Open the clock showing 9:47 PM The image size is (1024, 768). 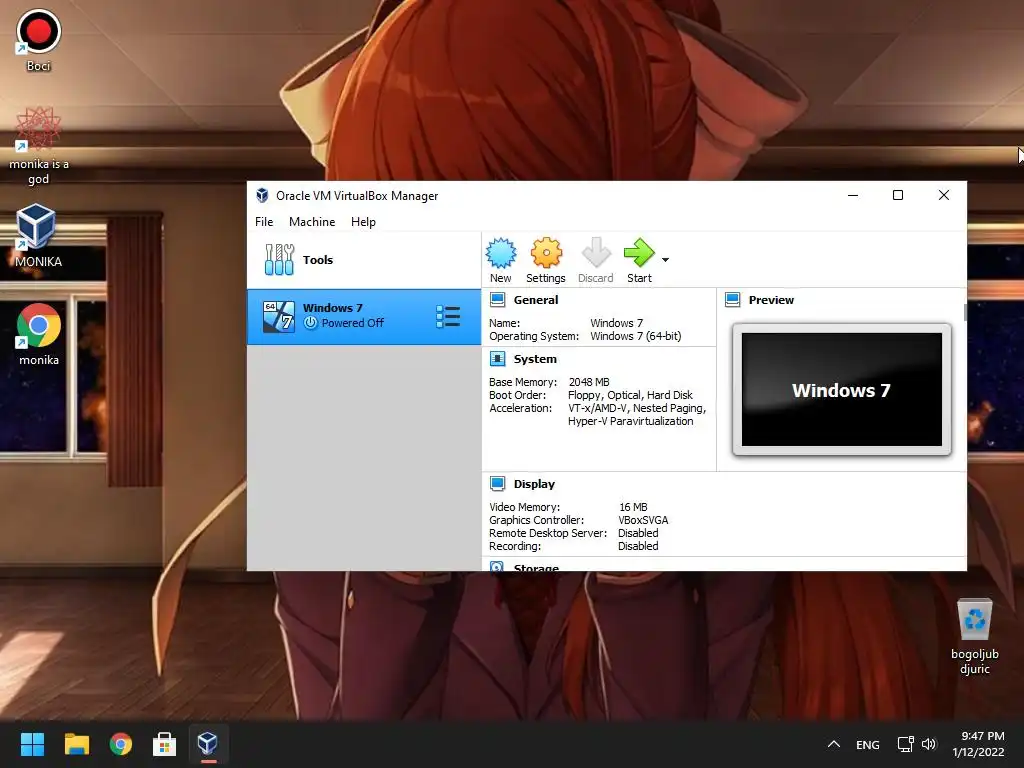tap(978, 744)
